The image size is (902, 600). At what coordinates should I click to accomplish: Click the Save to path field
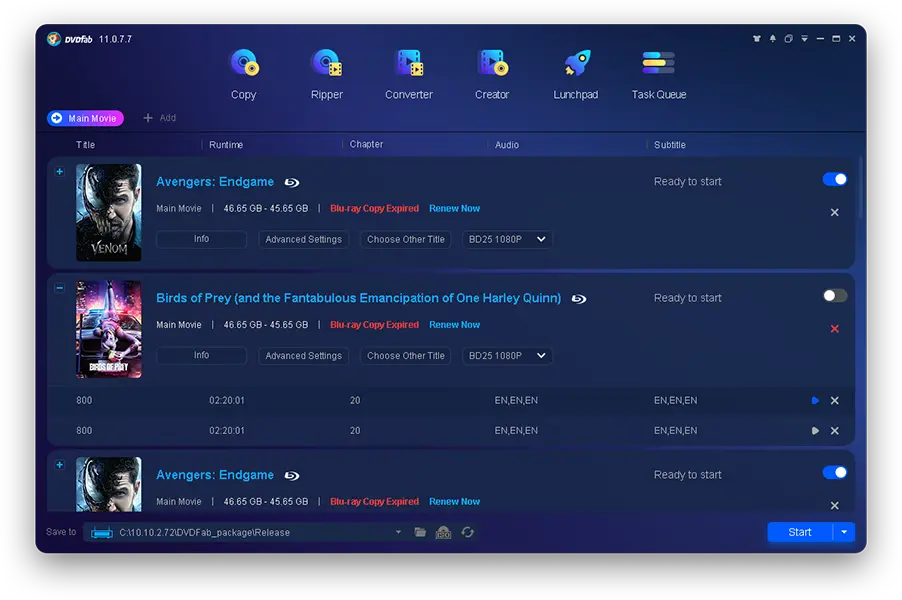(246, 532)
